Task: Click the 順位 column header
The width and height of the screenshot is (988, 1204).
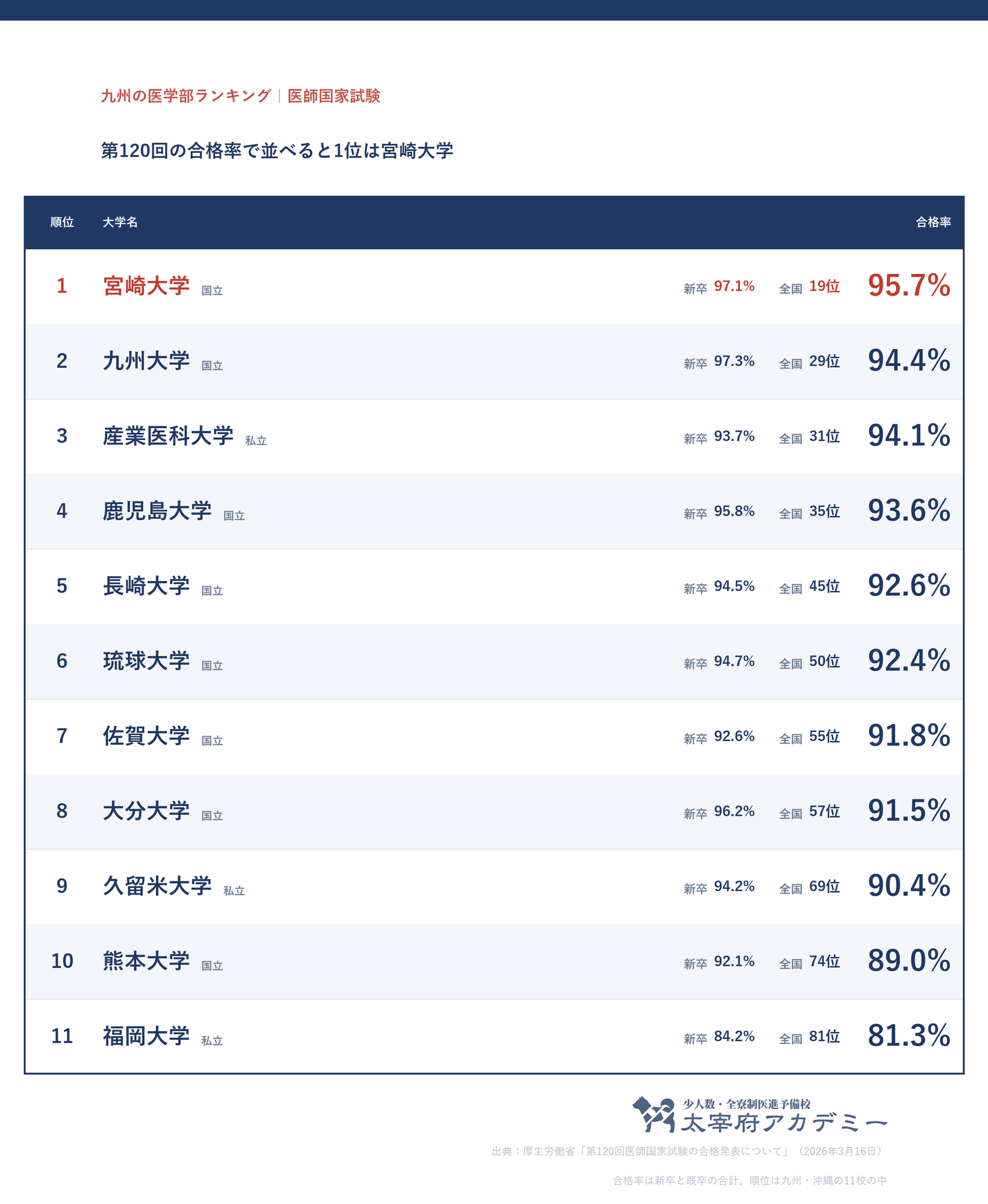Action: 62,222
